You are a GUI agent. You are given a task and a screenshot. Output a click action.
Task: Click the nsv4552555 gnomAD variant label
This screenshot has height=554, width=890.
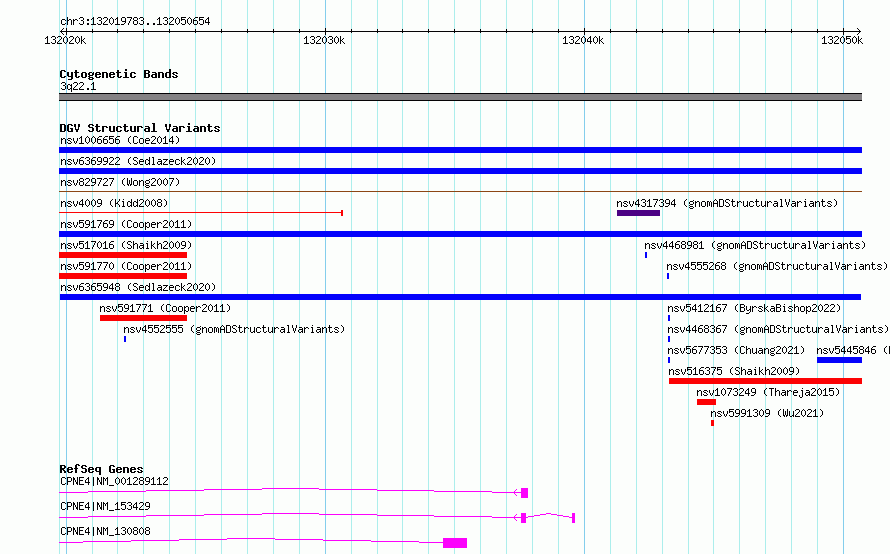[234, 329]
